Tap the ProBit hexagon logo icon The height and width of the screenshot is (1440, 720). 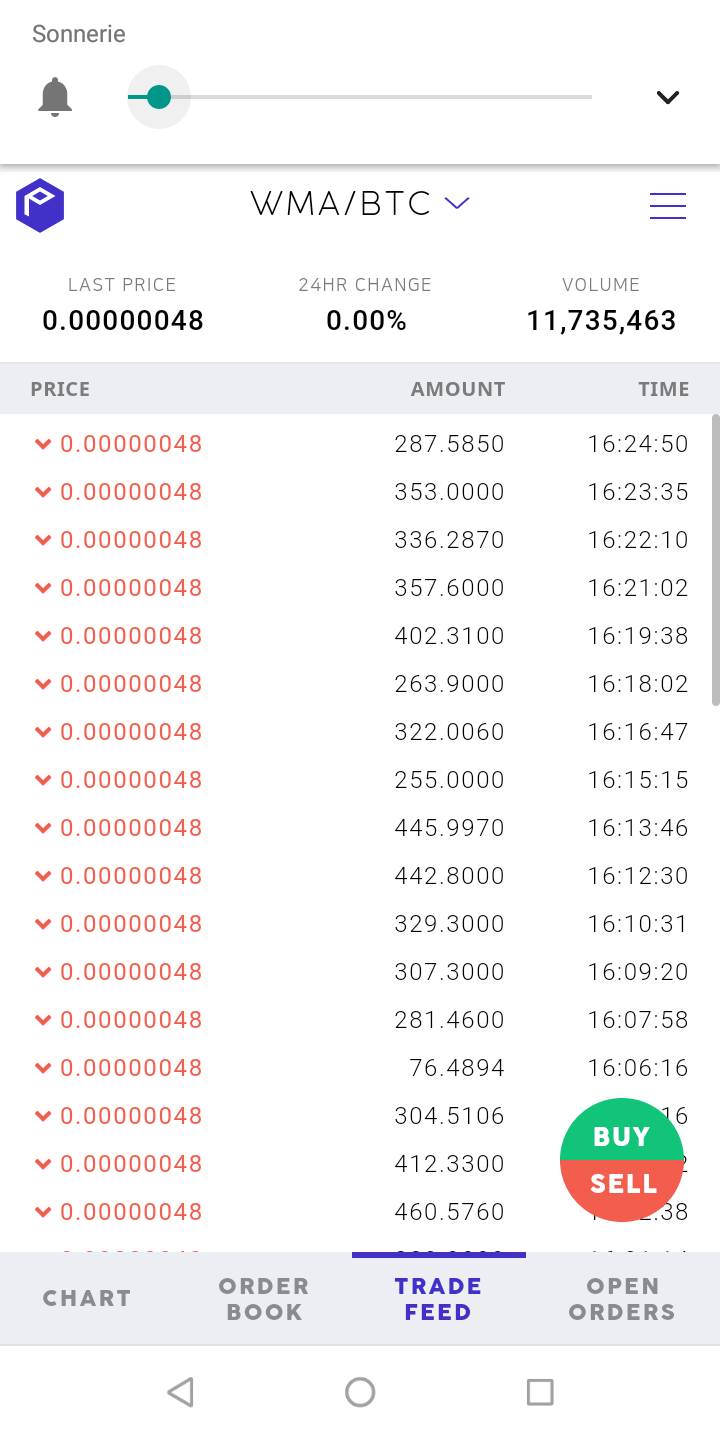(x=40, y=206)
